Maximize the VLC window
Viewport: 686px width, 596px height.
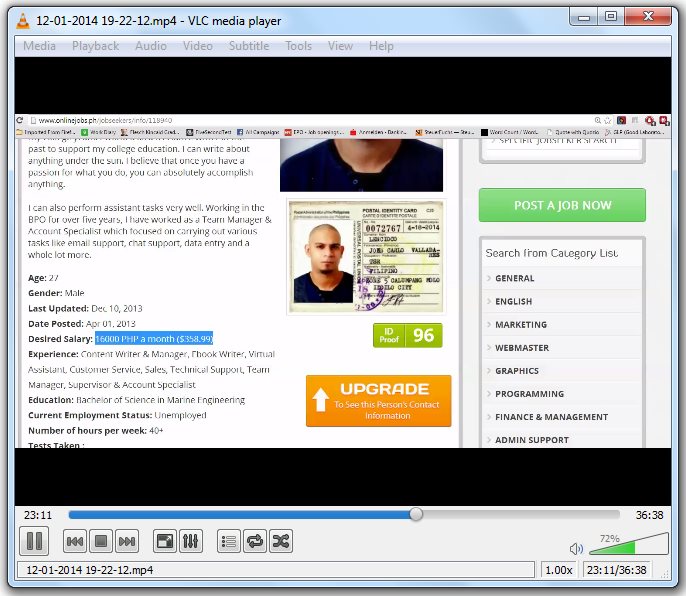point(611,18)
